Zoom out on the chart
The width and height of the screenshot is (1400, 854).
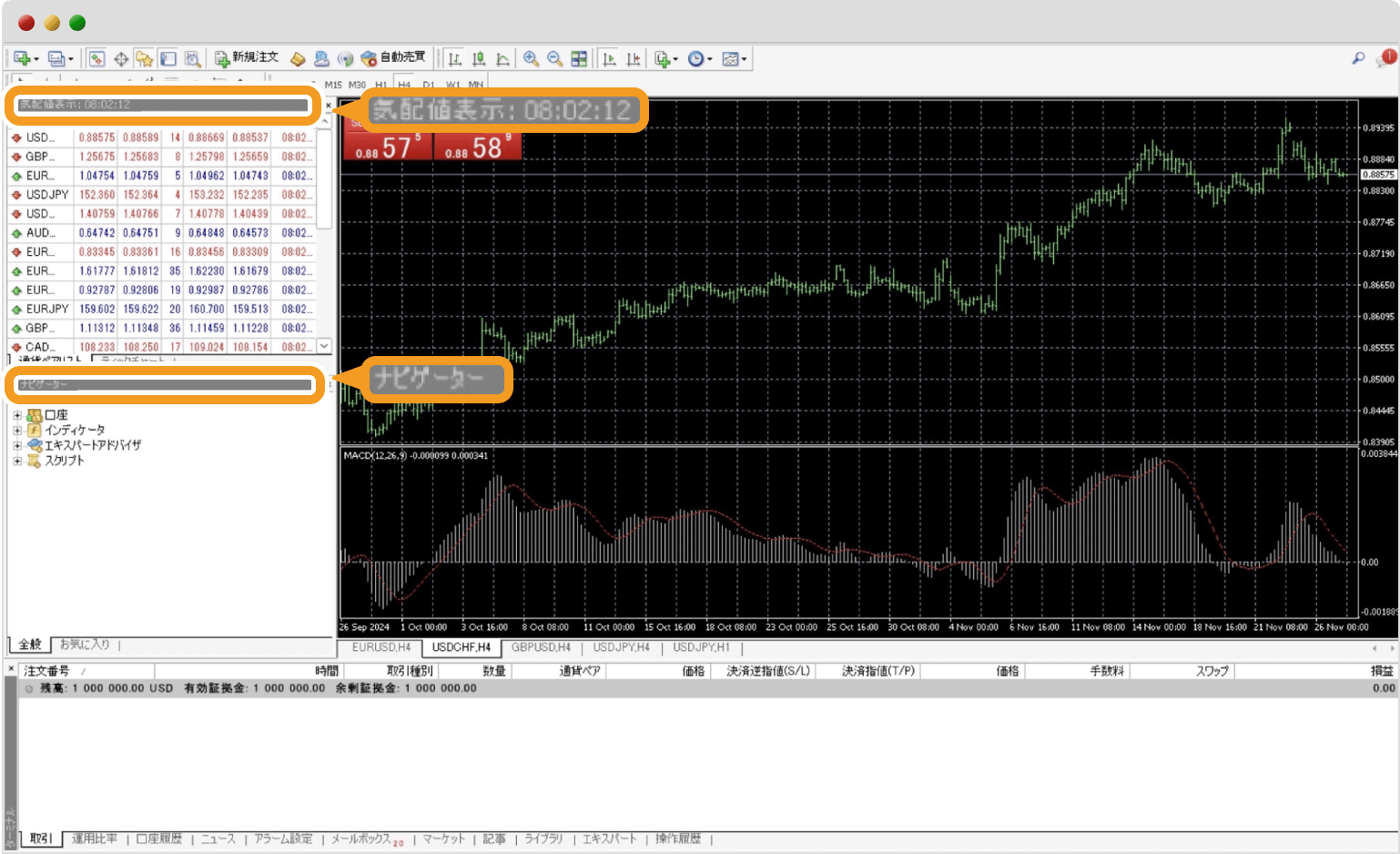(x=554, y=59)
